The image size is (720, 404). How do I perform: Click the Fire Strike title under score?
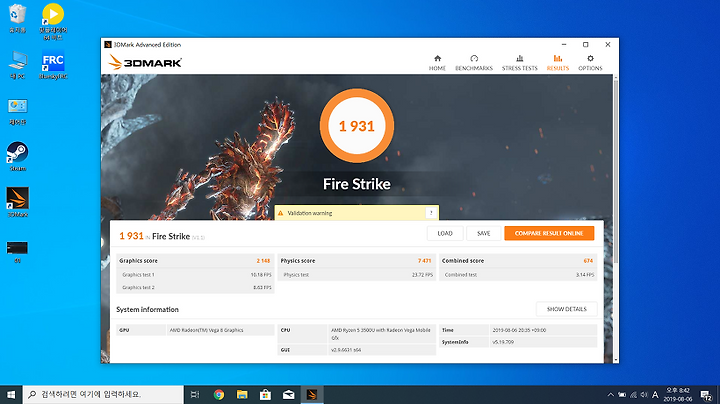(x=357, y=184)
